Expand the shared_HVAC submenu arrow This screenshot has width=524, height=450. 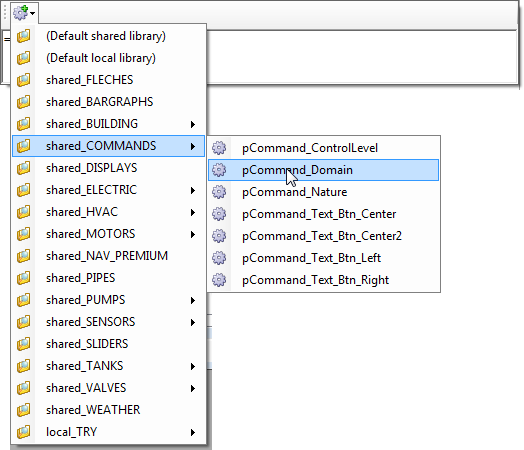point(193,212)
